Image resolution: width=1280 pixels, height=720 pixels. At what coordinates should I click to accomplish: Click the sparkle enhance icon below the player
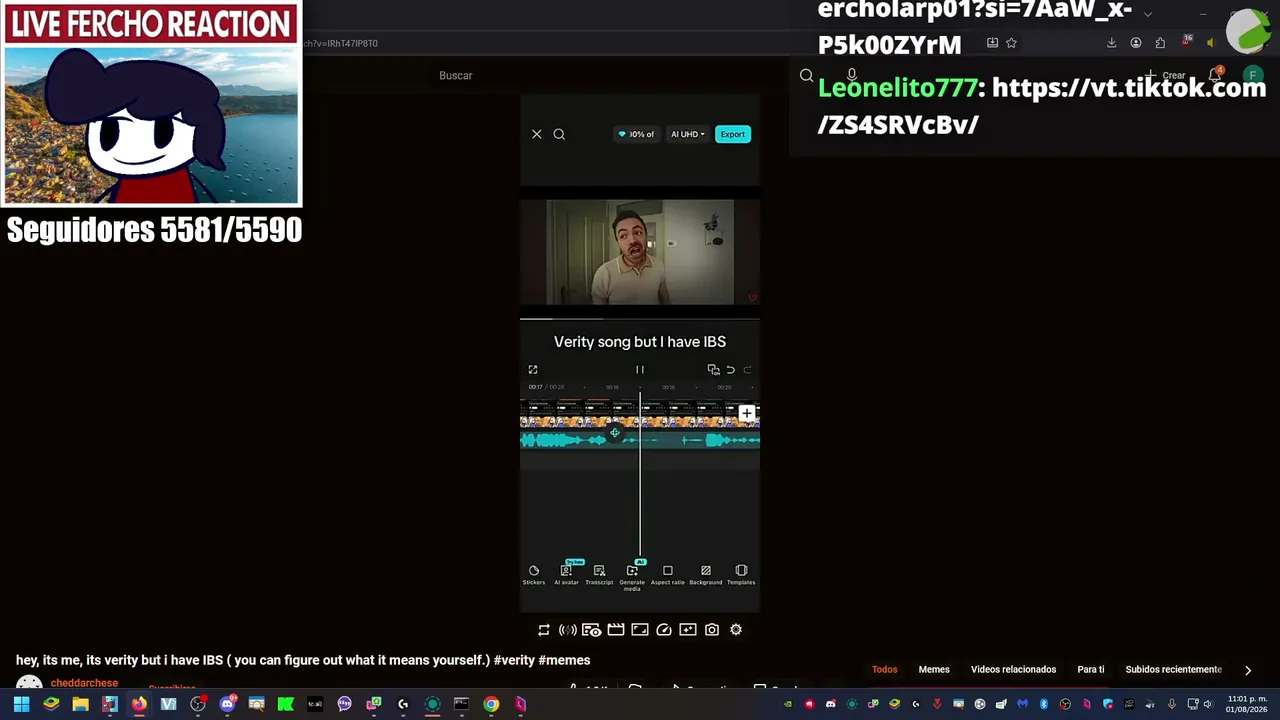688,630
